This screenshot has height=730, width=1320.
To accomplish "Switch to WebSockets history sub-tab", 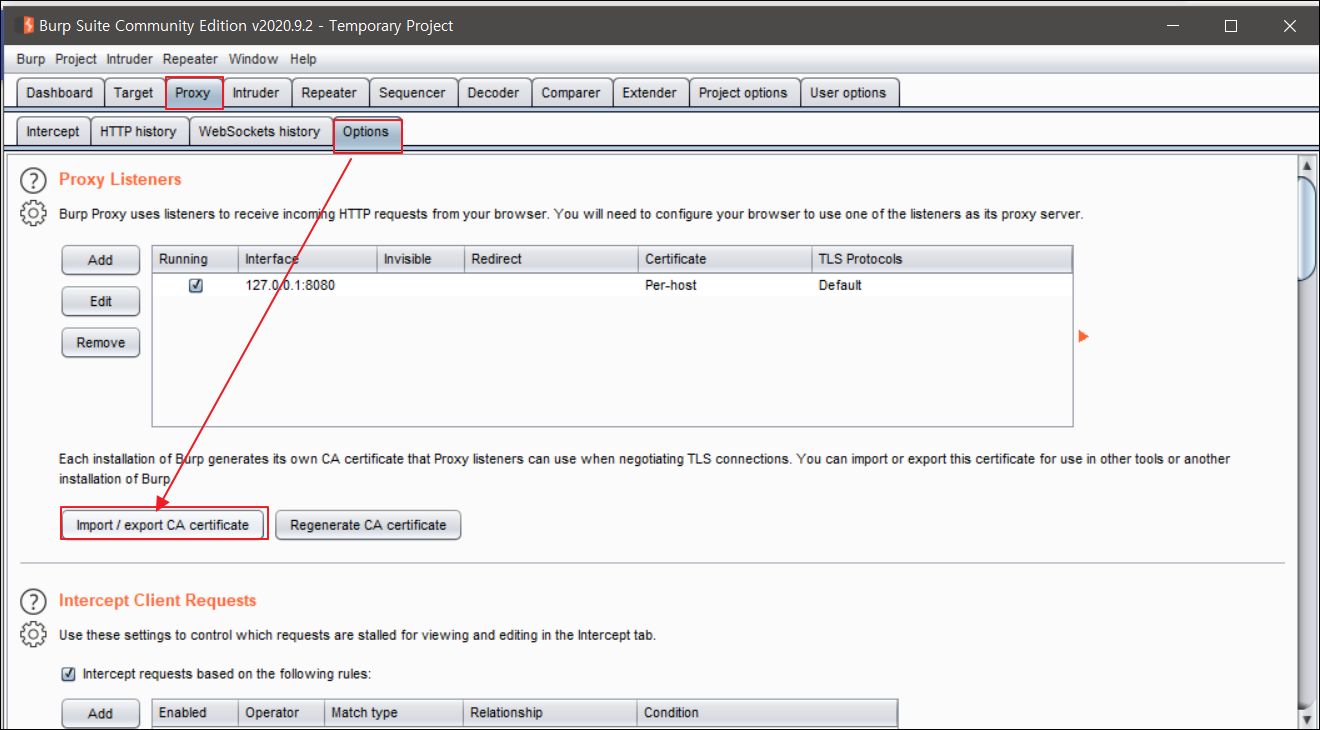I will point(259,132).
